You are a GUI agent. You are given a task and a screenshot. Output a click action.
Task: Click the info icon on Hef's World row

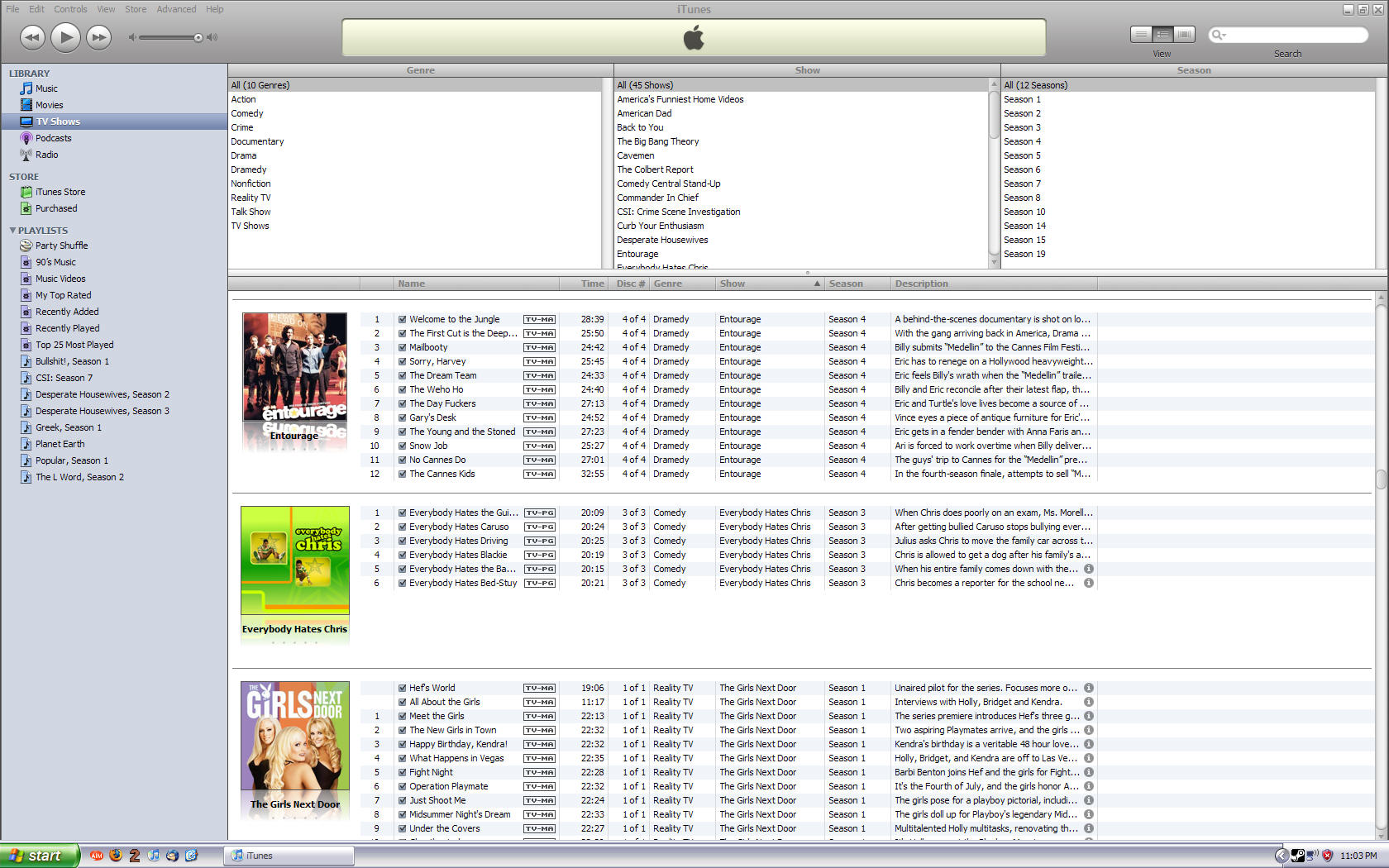coord(1089,688)
